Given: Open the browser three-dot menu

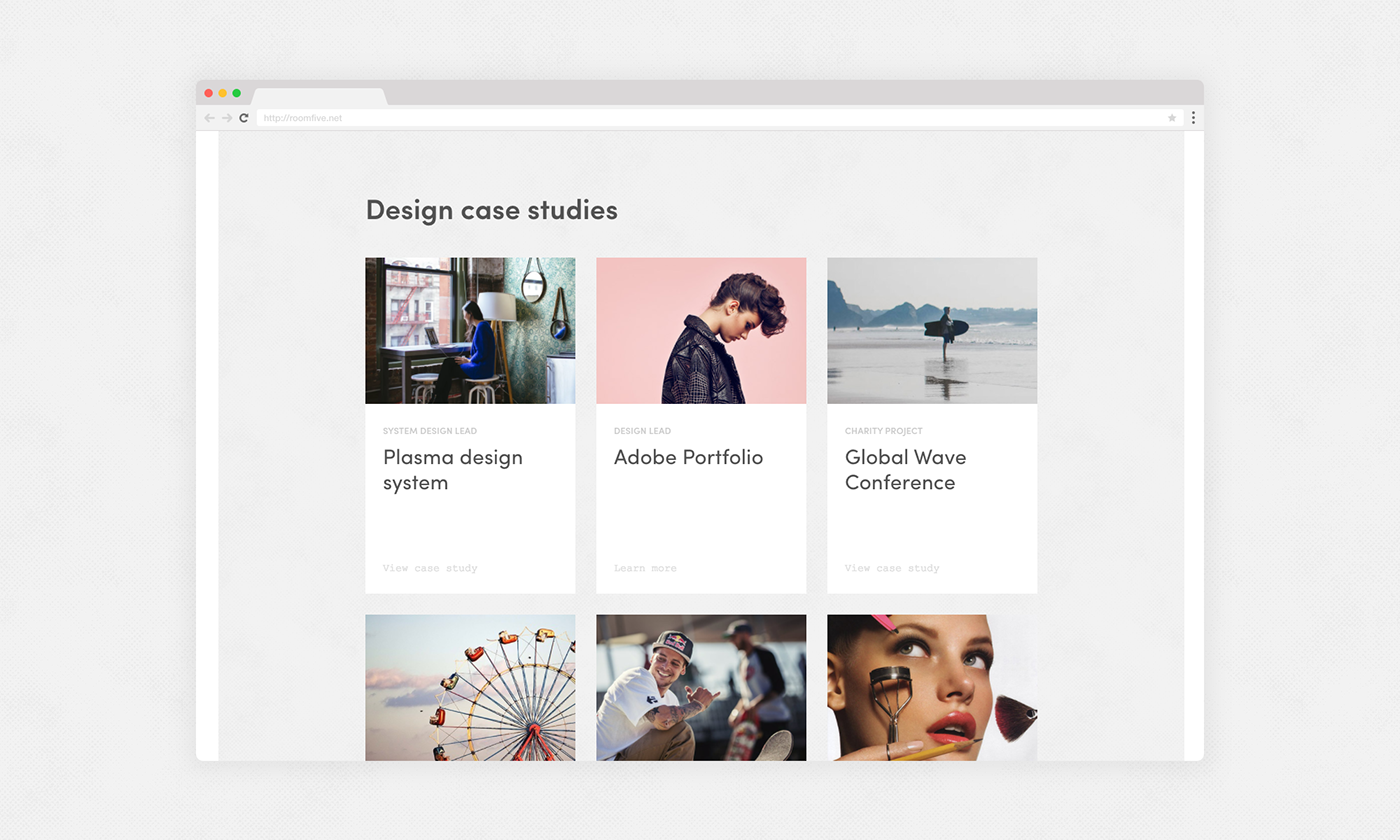Looking at the screenshot, I should pyautogui.click(x=1193, y=118).
